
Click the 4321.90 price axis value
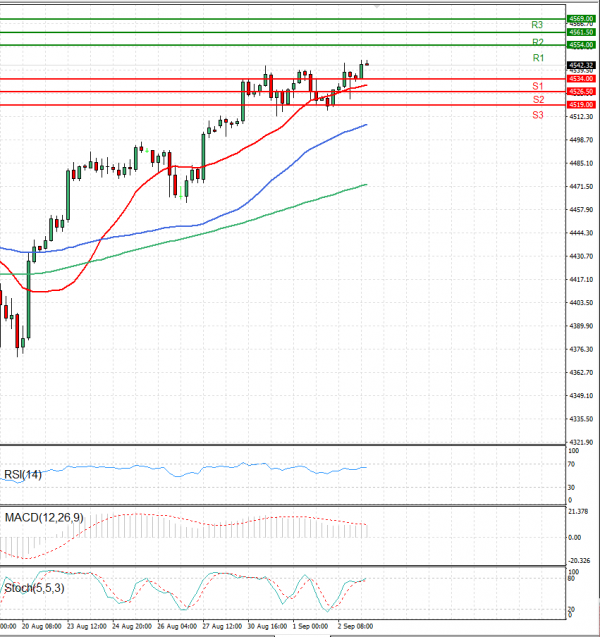(581, 442)
